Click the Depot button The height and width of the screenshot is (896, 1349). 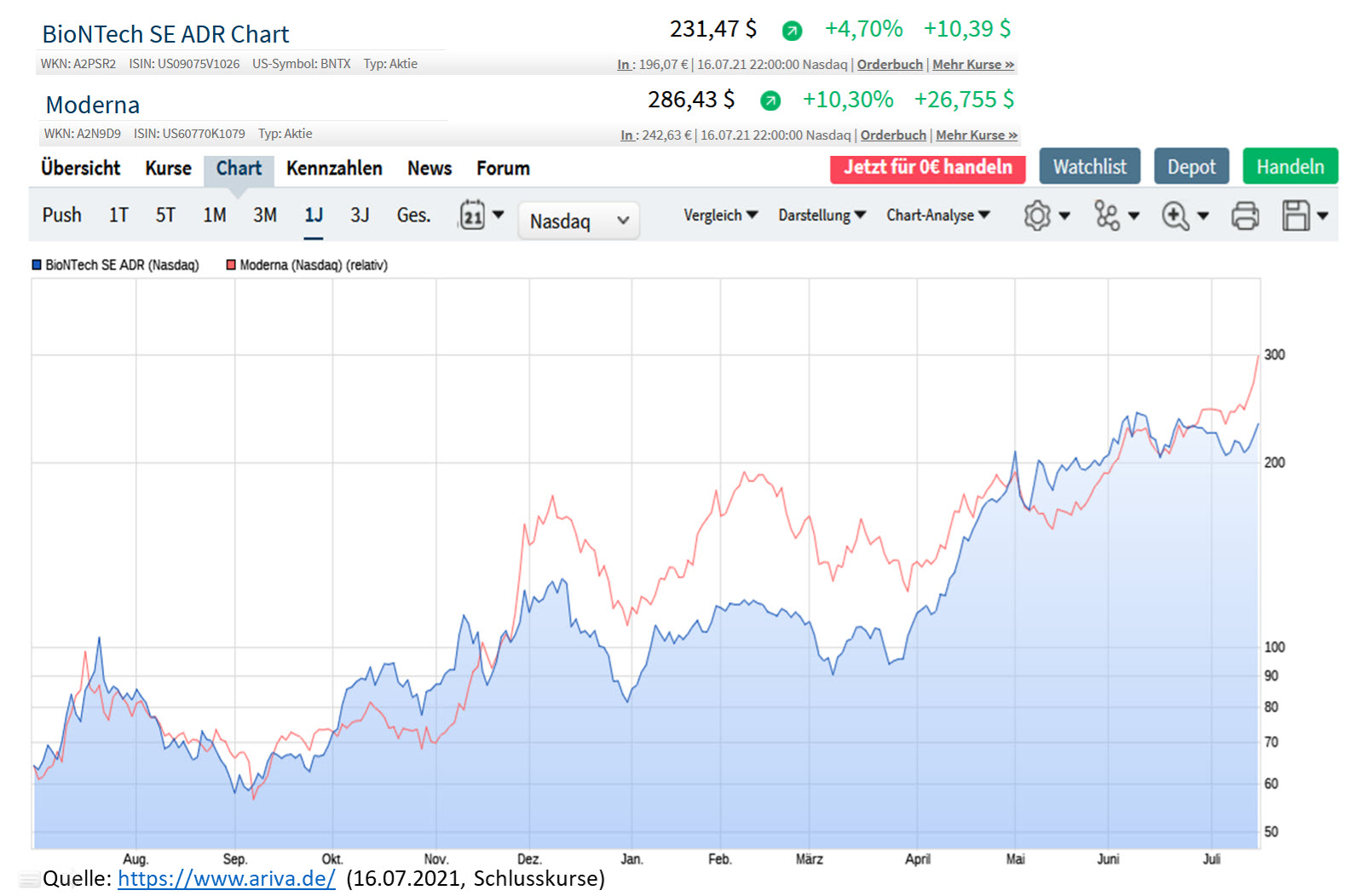[x=1191, y=167]
